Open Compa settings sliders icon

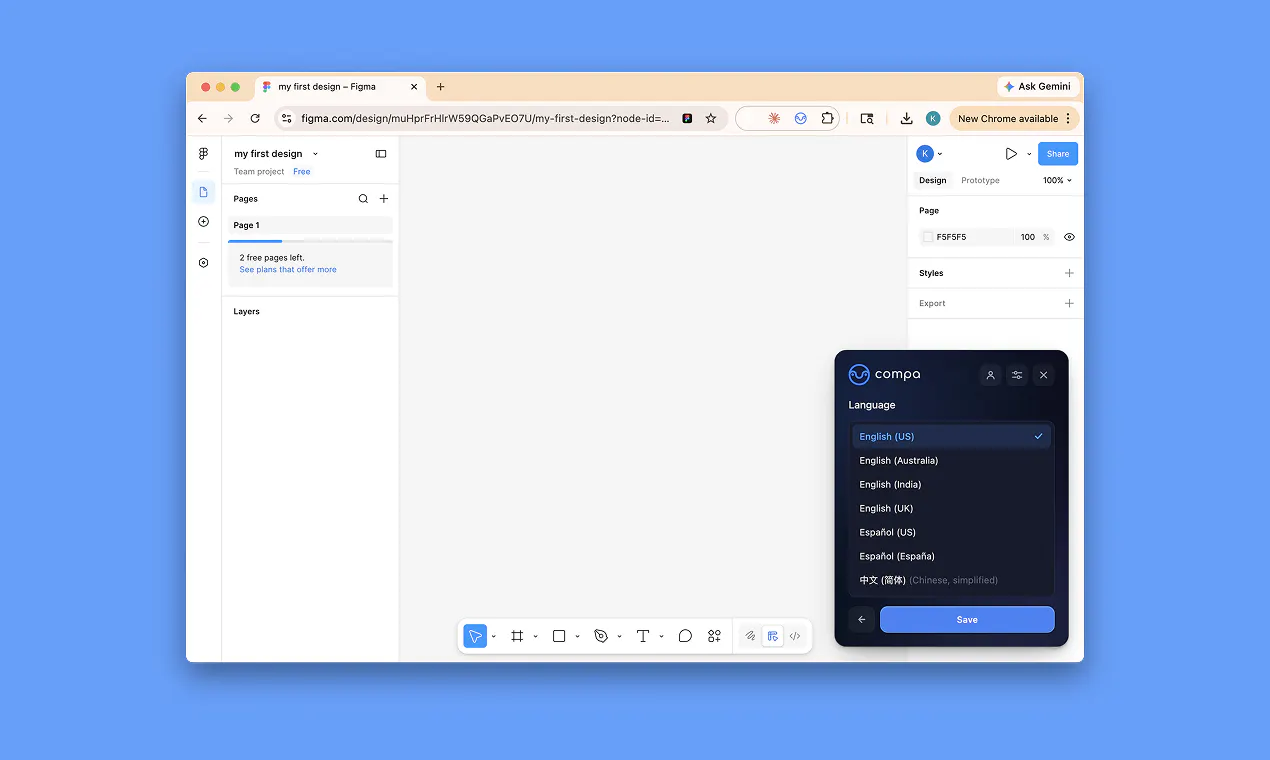(x=1017, y=375)
